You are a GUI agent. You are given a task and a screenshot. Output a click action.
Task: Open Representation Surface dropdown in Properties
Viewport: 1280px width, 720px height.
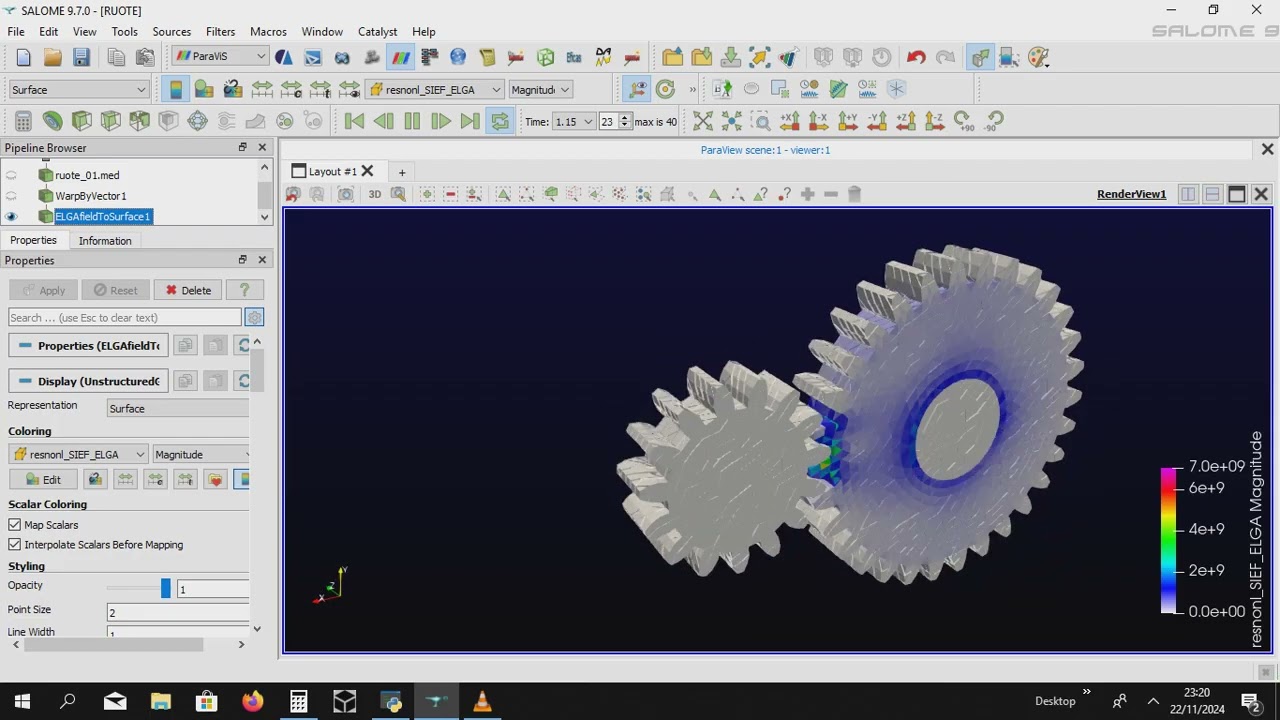tap(178, 409)
